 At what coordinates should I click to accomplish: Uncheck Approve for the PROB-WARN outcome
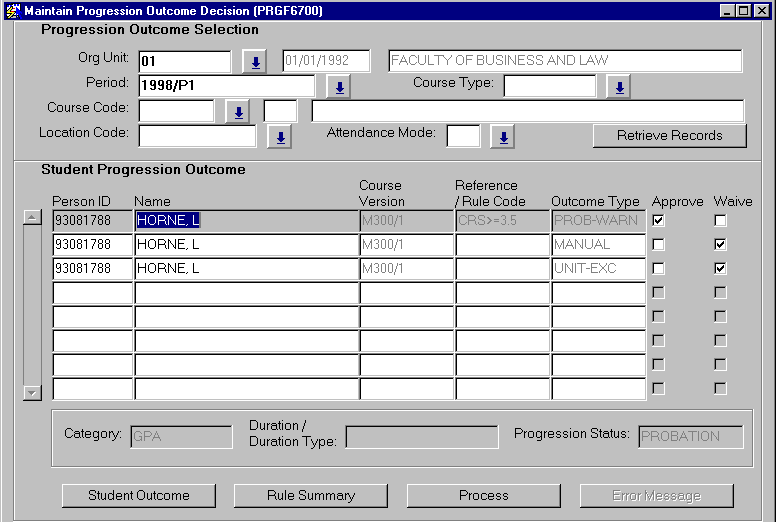click(x=658, y=220)
